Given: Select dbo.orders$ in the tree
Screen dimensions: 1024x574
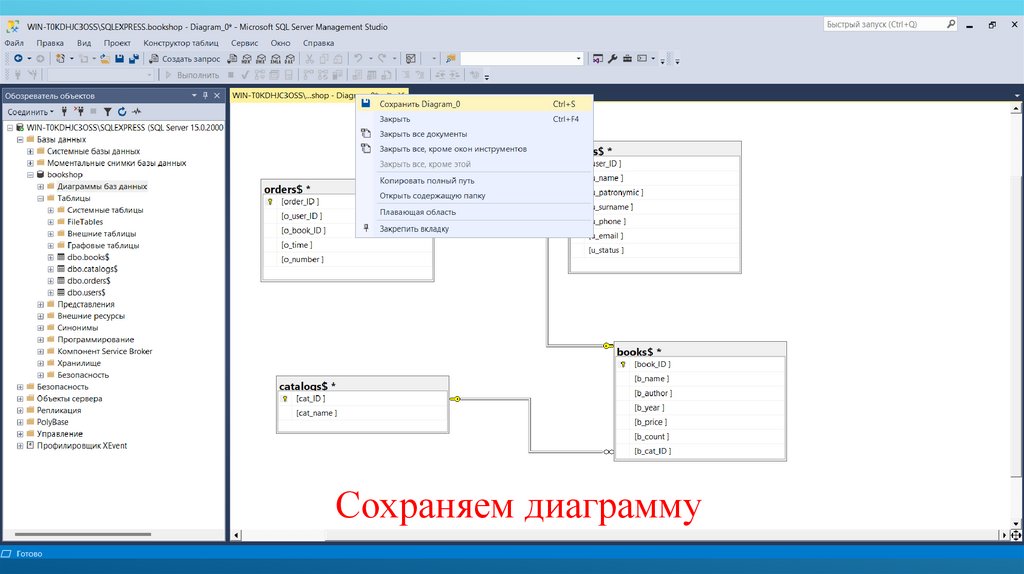Looking at the screenshot, I should 89,281.
